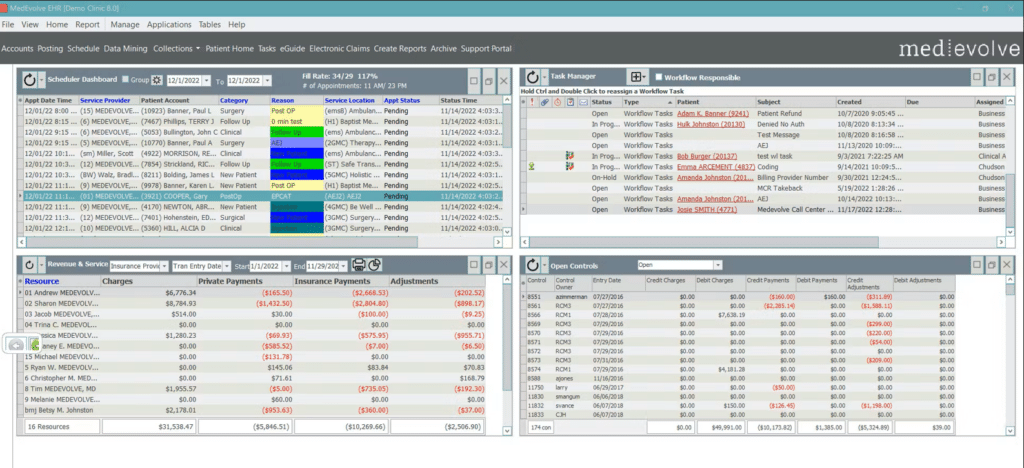Open the Insurance Provider dropdown

[164, 266]
